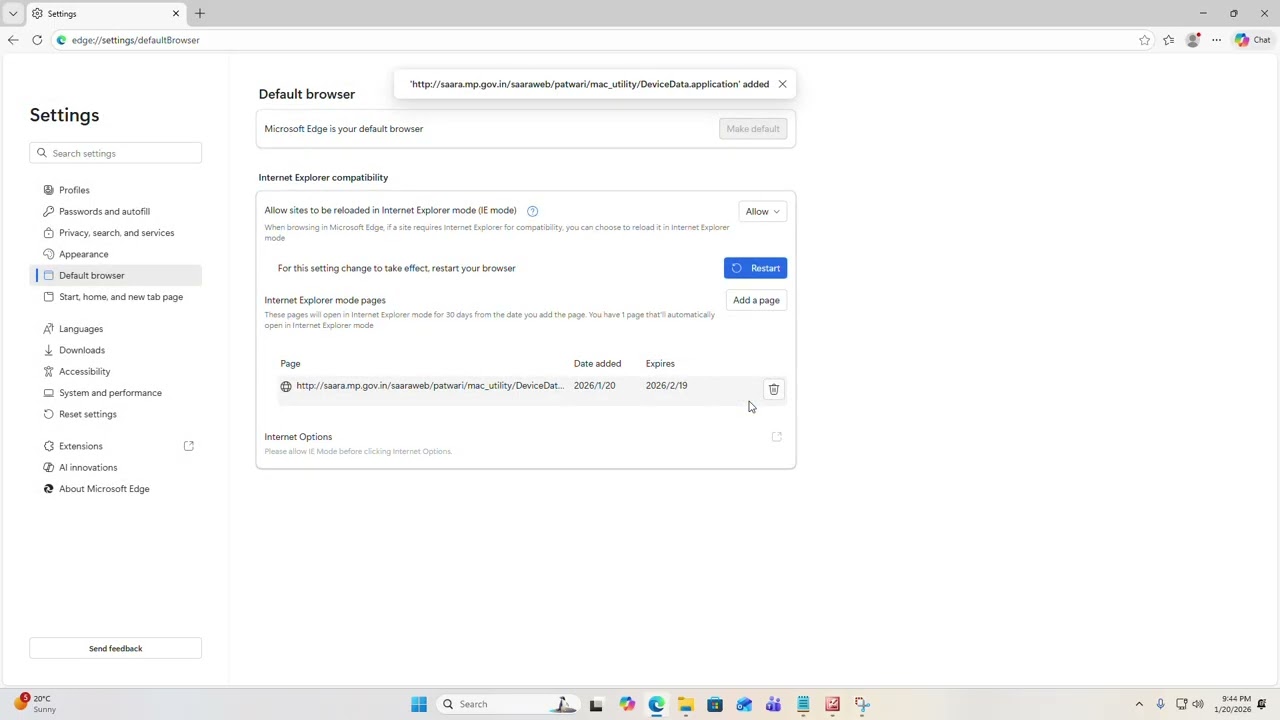The height and width of the screenshot is (720, 1280).
Task: Switch to Microsoft Edge on taskbar
Action: [656, 704]
